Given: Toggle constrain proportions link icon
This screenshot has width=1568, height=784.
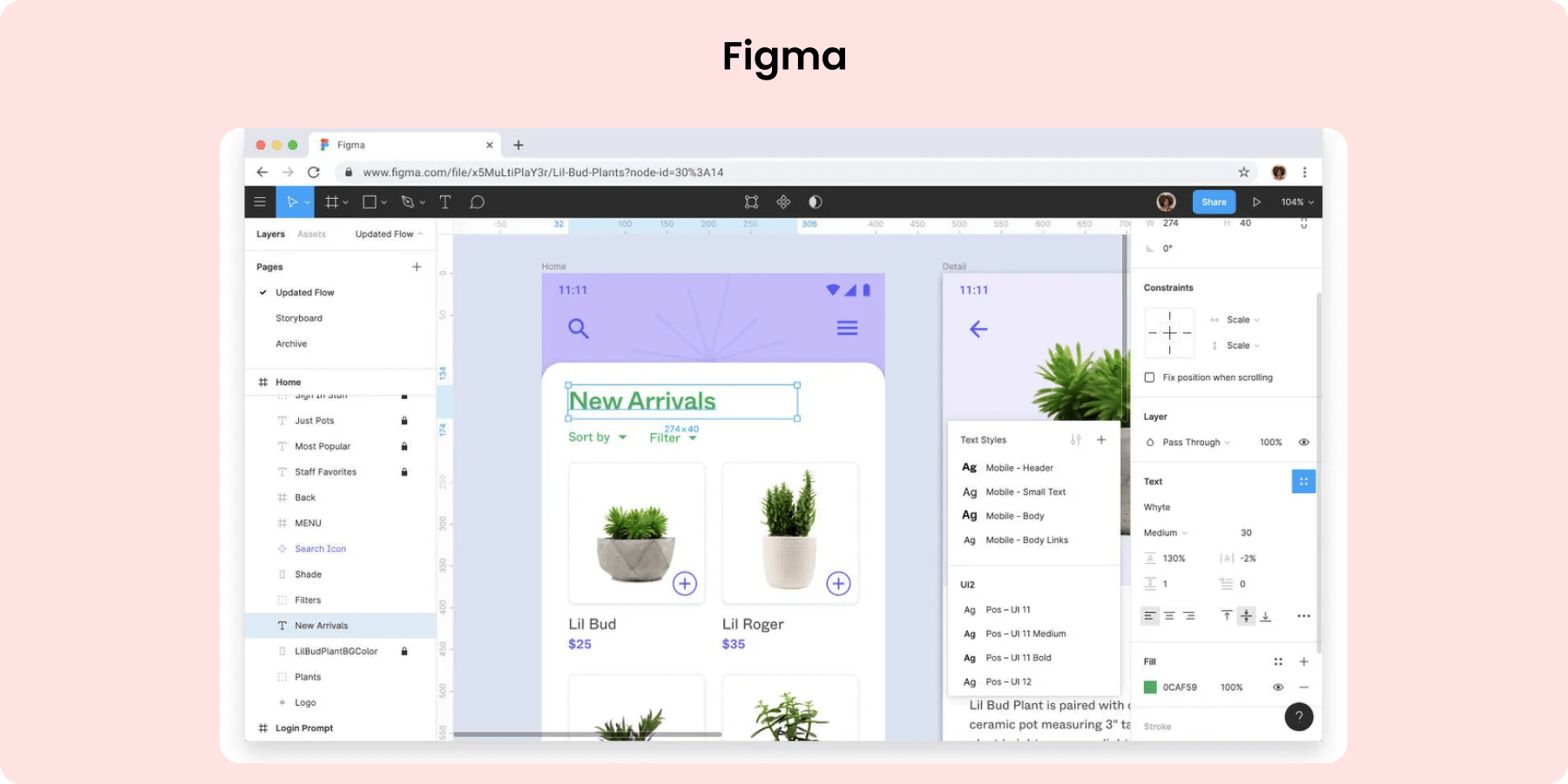Looking at the screenshot, I should (1303, 223).
